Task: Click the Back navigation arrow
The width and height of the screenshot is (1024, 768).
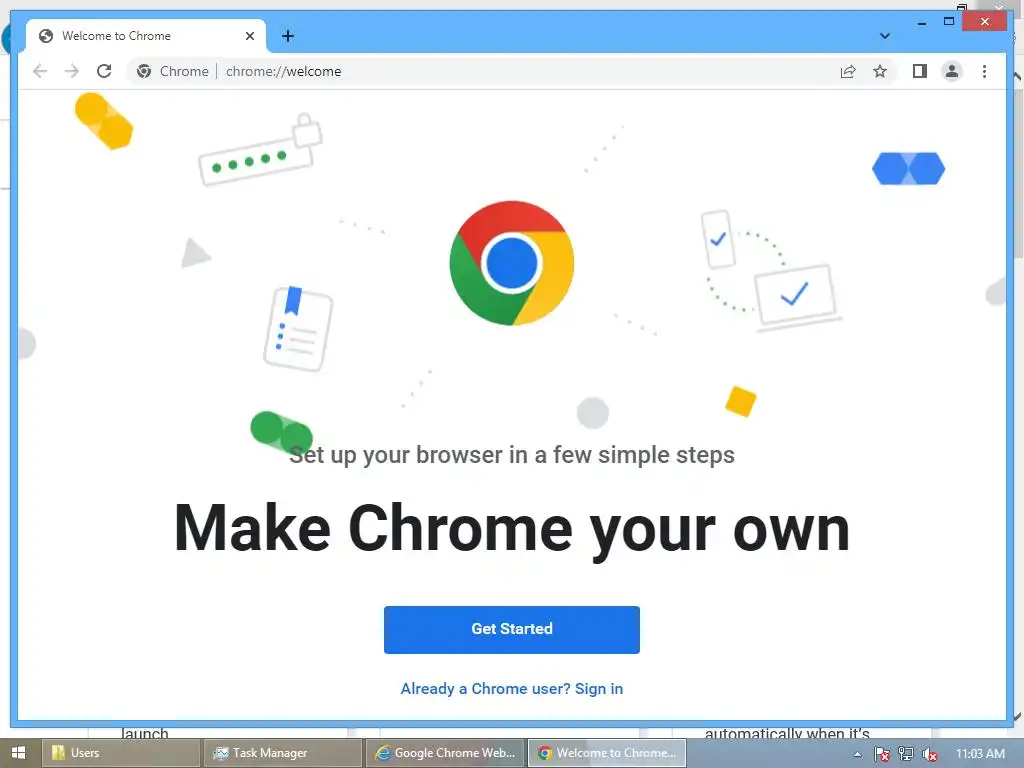Action: [x=40, y=71]
